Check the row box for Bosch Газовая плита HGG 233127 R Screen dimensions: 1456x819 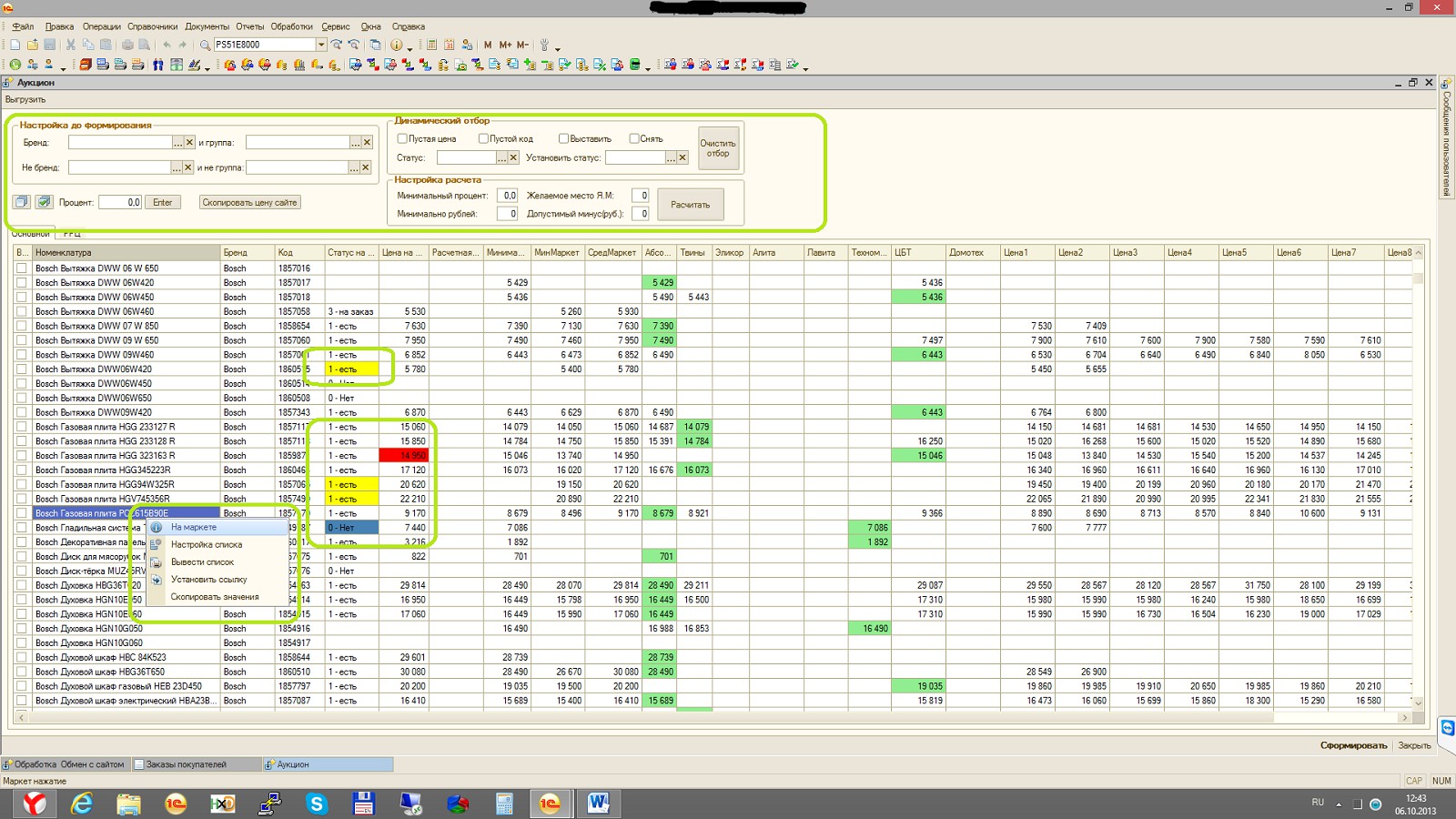21,427
